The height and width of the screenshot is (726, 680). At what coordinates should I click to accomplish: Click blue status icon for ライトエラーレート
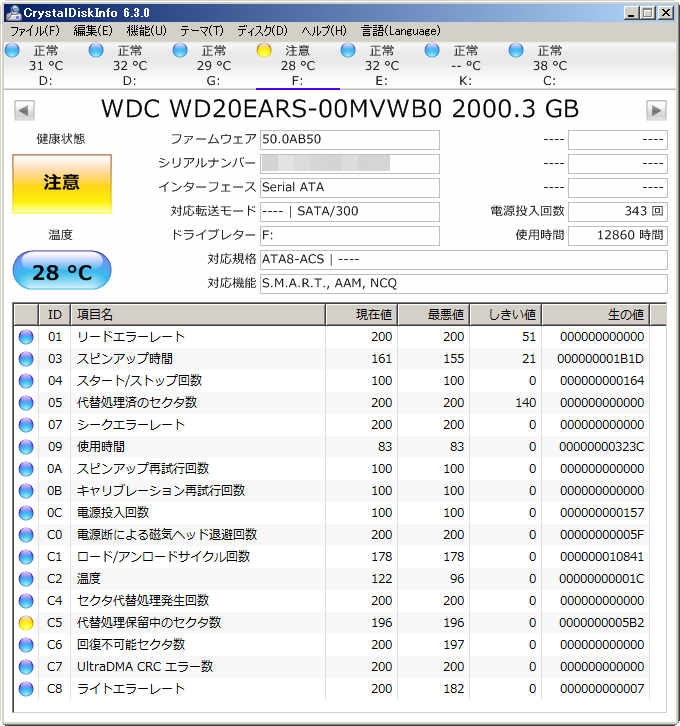[x=26, y=689]
